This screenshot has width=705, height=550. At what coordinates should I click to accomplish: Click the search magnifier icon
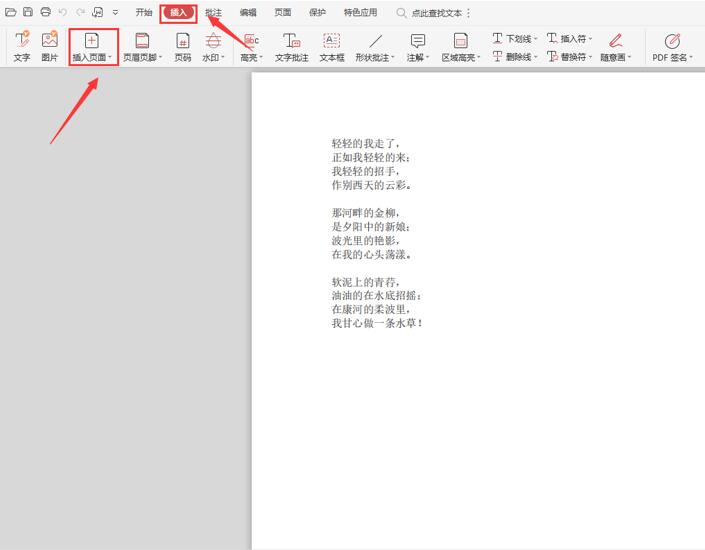click(401, 13)
